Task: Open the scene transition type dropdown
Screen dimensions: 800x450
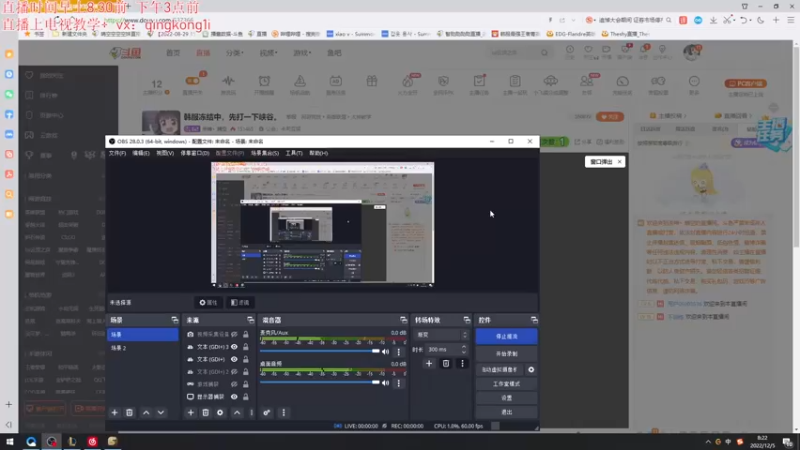Action: tap(441, 335)
